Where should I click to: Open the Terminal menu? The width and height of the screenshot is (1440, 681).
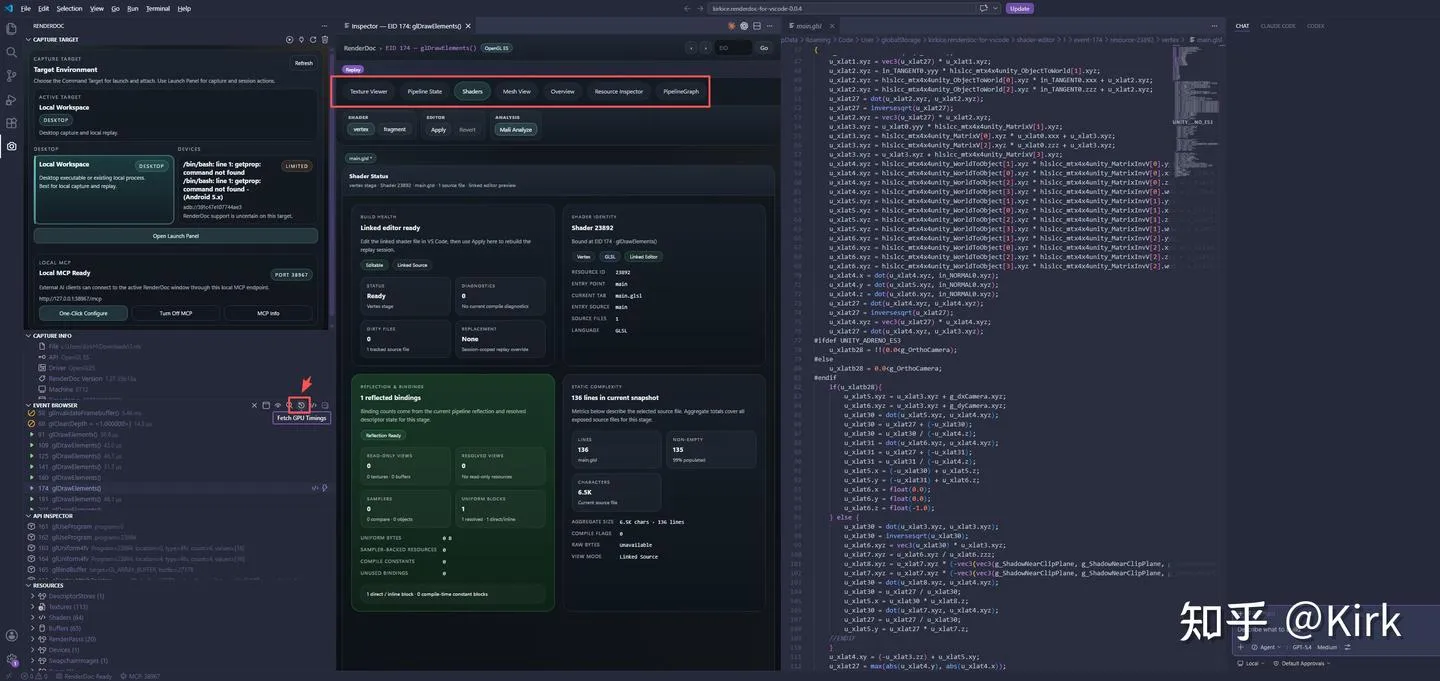158,8
